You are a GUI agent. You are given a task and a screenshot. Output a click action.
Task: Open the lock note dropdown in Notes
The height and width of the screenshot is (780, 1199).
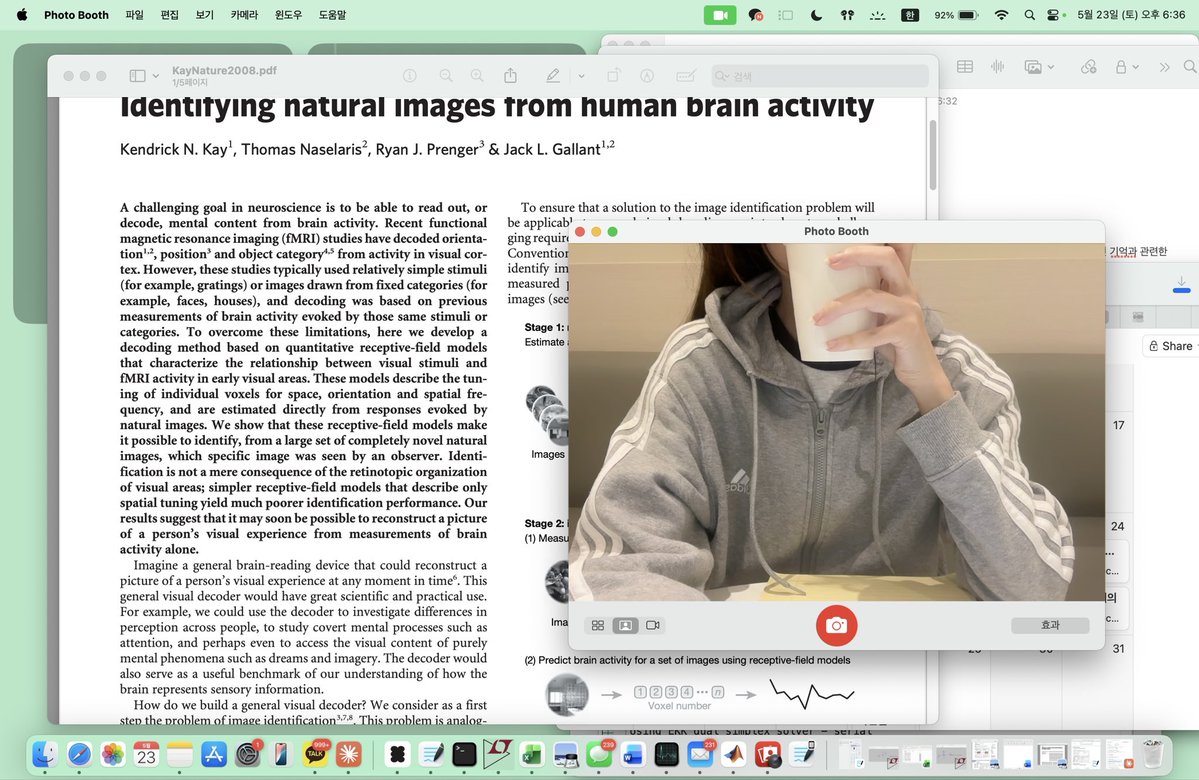[x=1127, y=67]
